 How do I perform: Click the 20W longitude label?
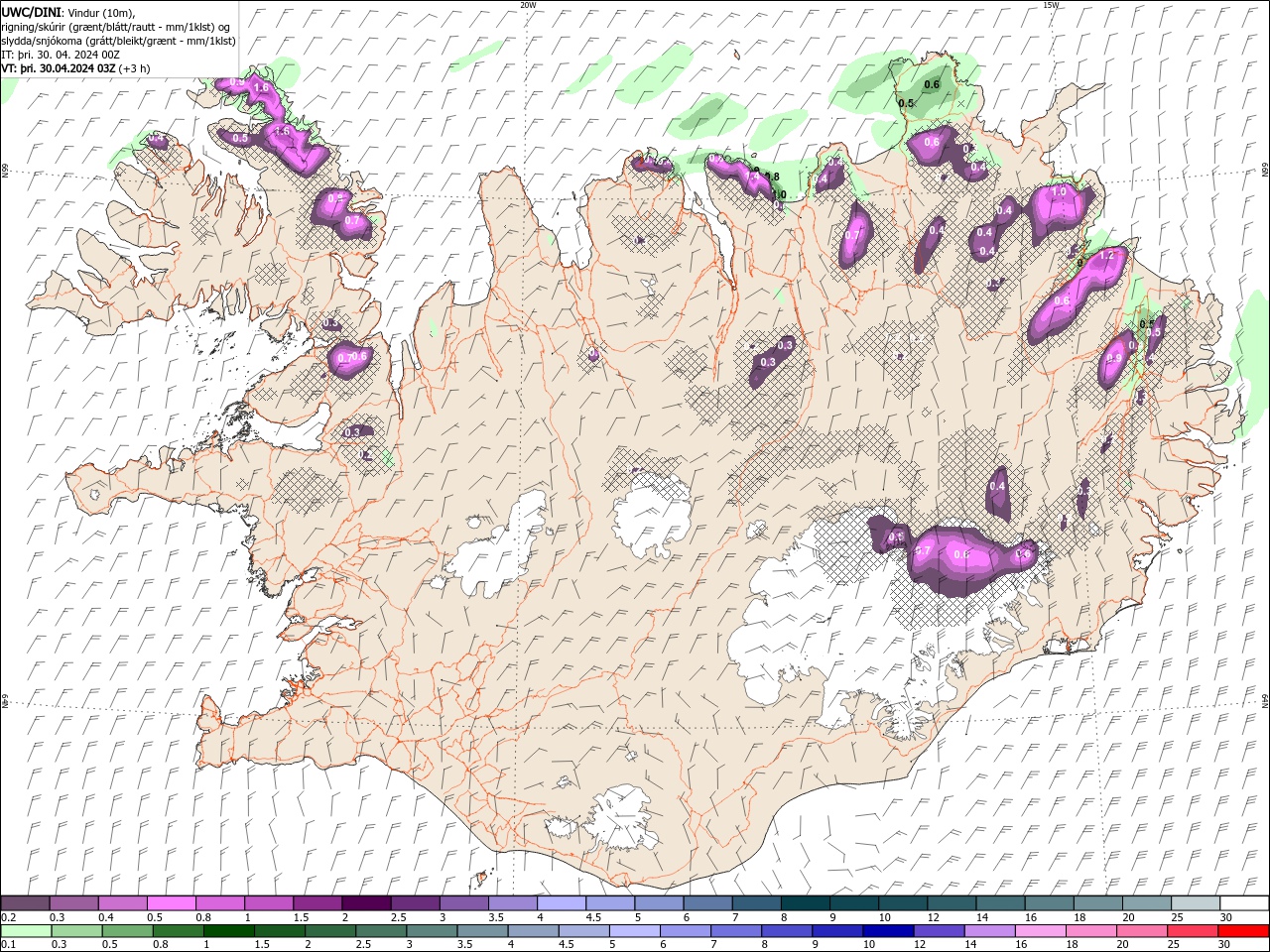click(x=528, y=5)
